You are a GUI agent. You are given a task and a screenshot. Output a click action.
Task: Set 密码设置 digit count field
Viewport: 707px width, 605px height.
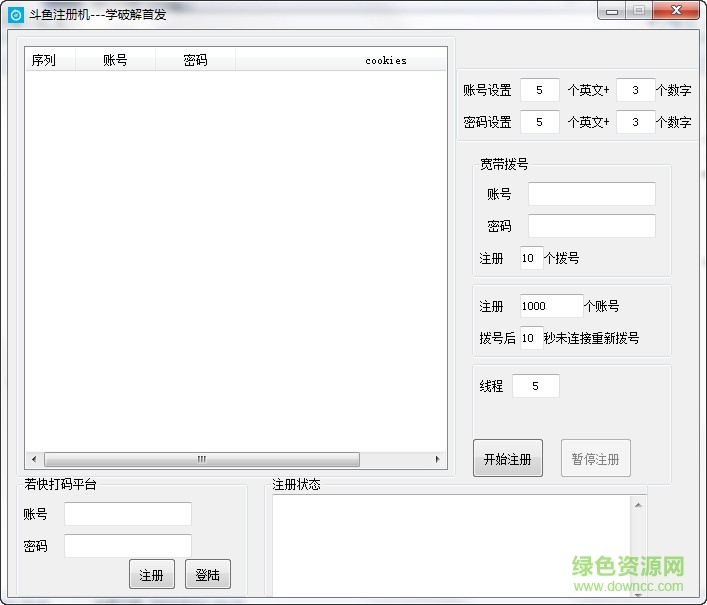point(635,122)
